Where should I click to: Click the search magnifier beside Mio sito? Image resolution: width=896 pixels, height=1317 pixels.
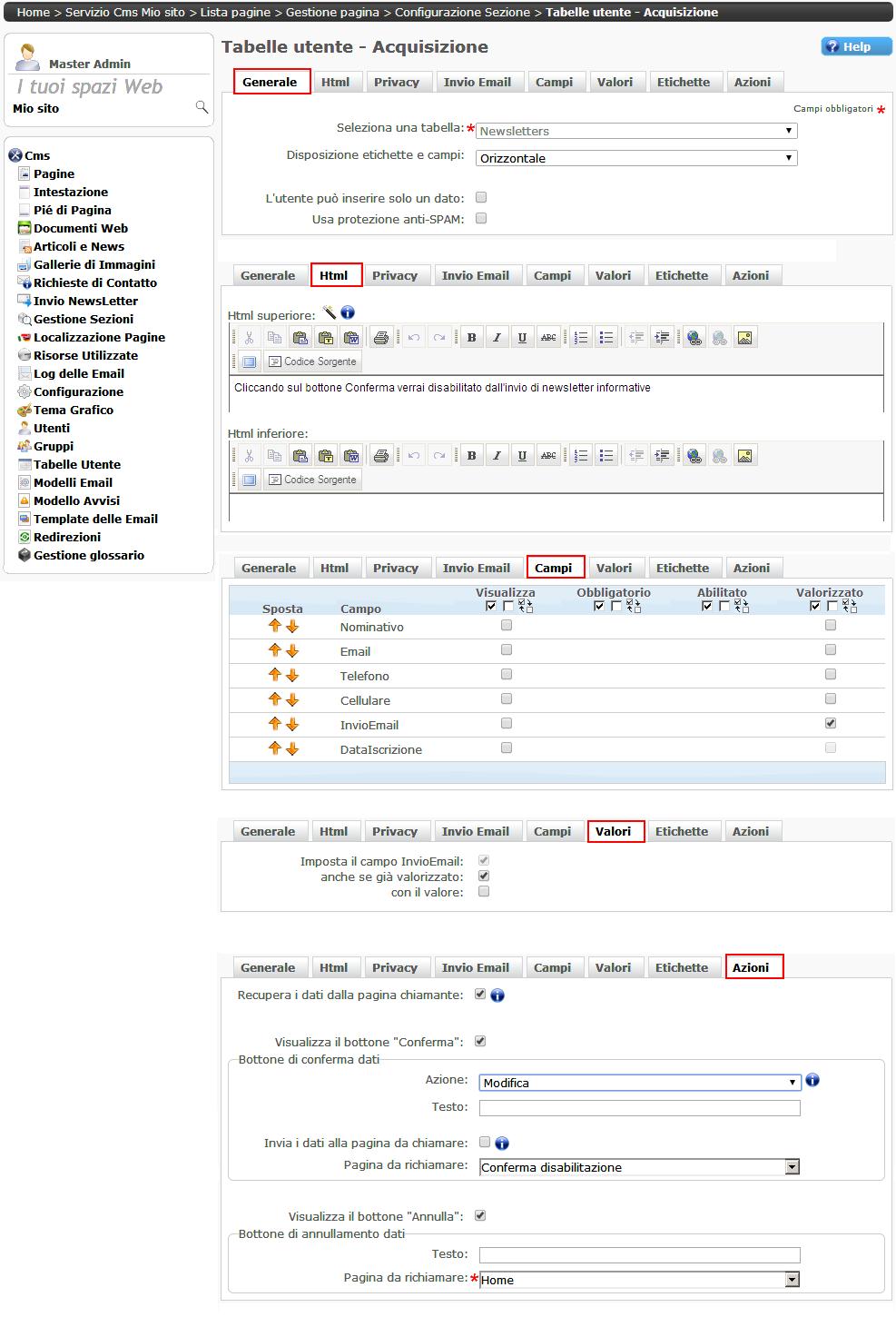(x=202, y=108)
